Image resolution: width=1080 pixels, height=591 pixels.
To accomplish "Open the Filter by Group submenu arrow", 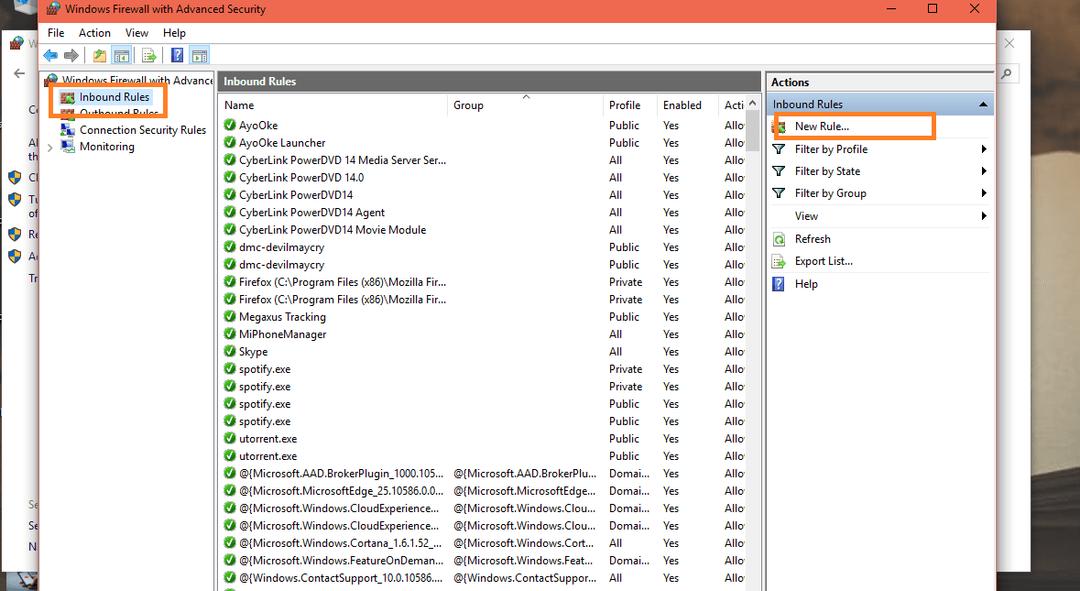I will [x=984, y=193].
